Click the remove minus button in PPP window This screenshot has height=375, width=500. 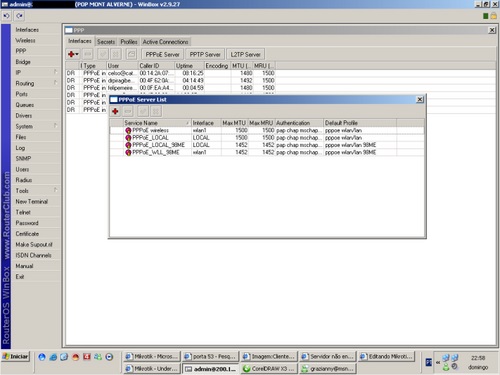[x=88, y=54]
